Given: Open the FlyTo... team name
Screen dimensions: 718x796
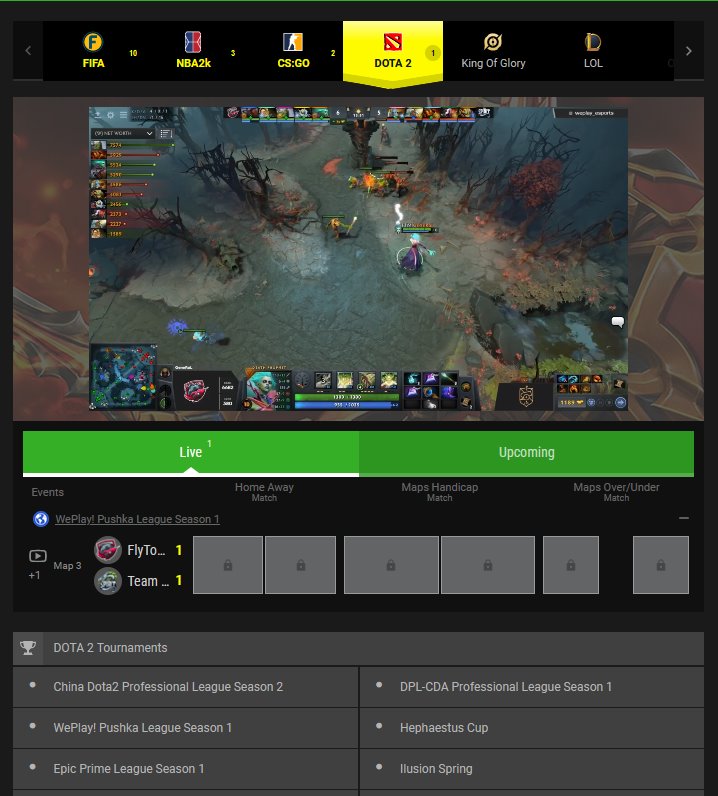Looking at the screenshot, I should point(146,550).
